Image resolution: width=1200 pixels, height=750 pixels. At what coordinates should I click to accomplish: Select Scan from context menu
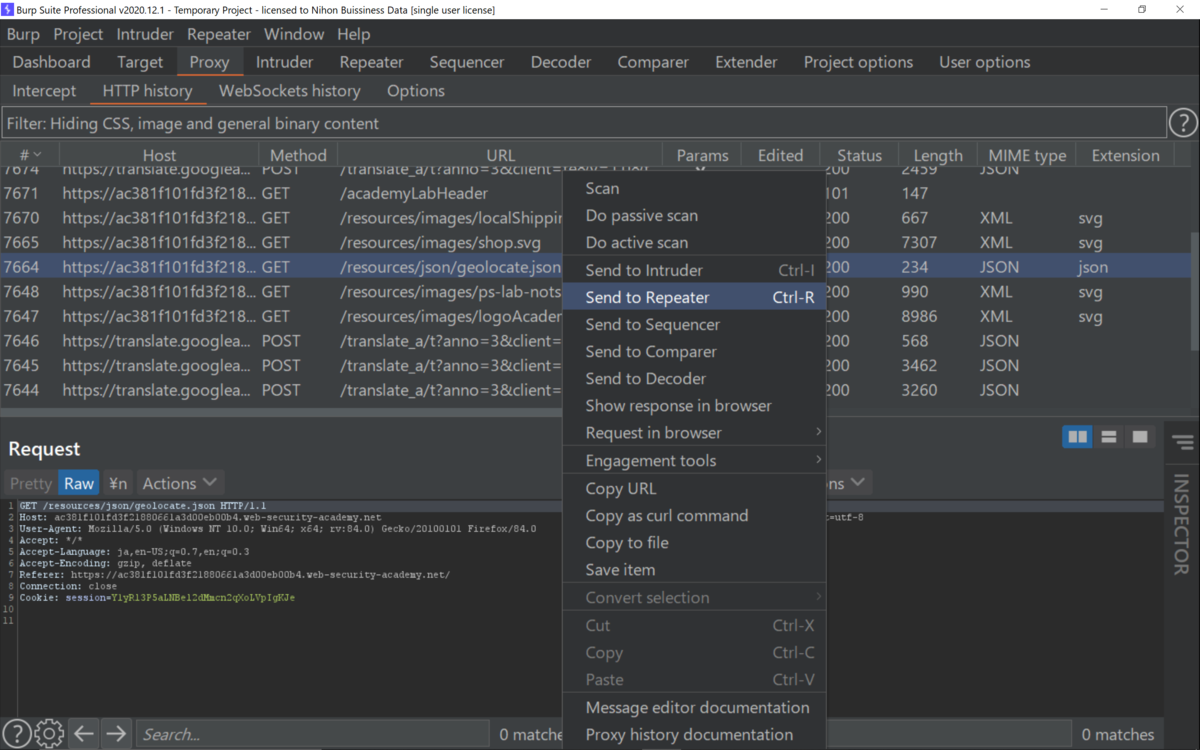point(695,188)
